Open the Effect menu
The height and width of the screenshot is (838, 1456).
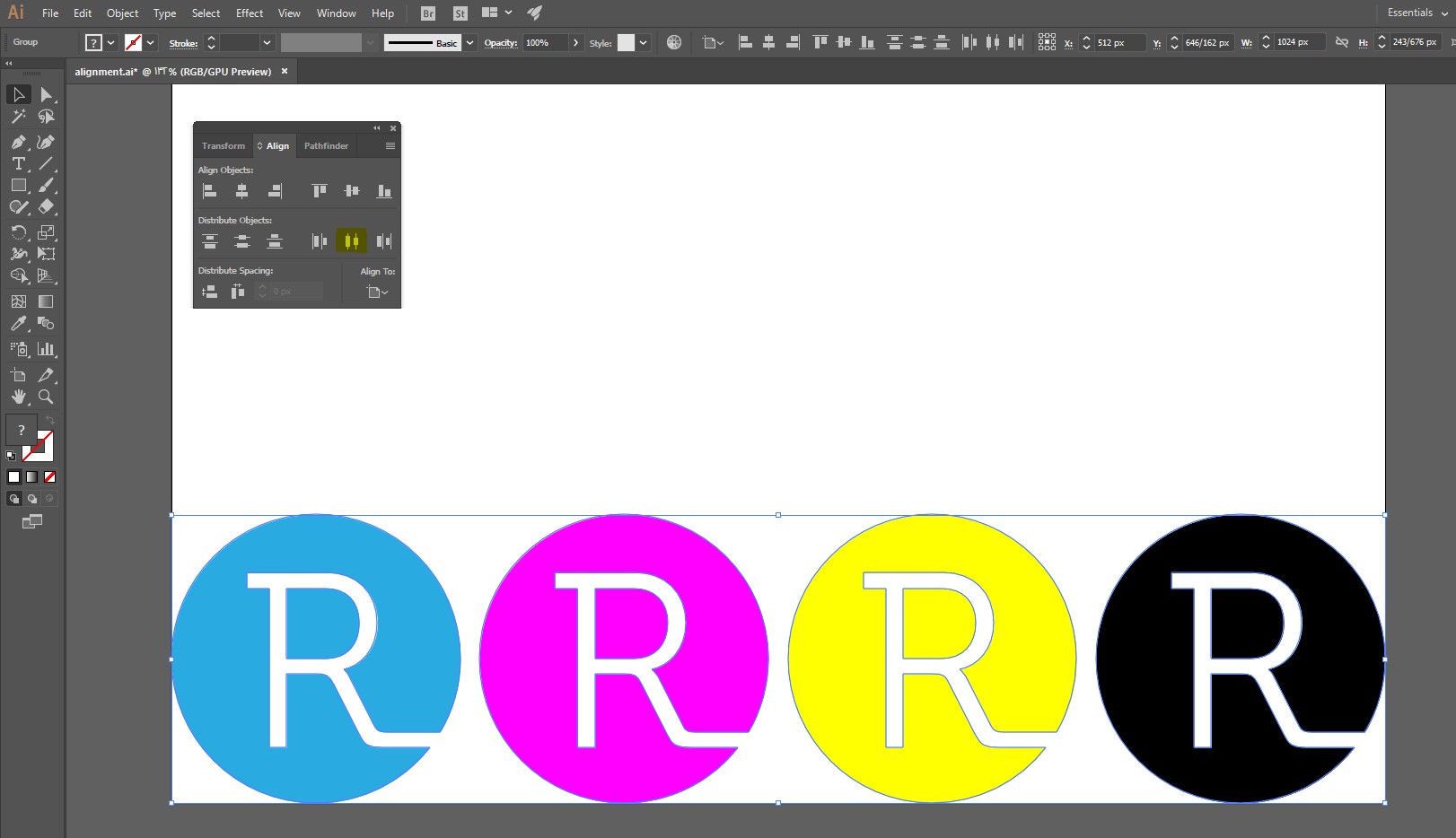click(x=250, y=13)
